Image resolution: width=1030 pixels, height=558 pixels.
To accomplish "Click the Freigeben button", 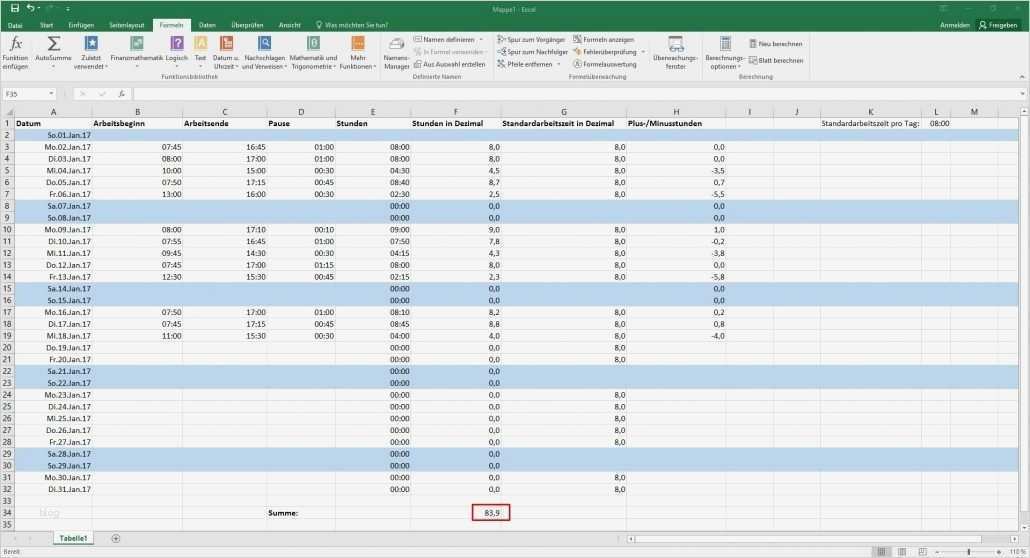I will 998,25.
